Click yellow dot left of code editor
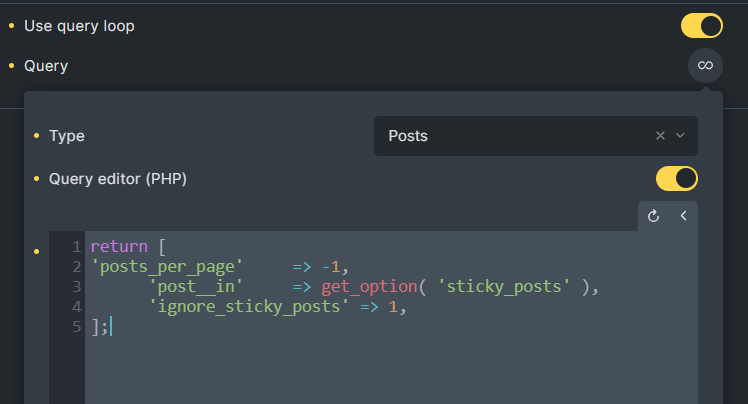748x404 pixels. [36, 251]
